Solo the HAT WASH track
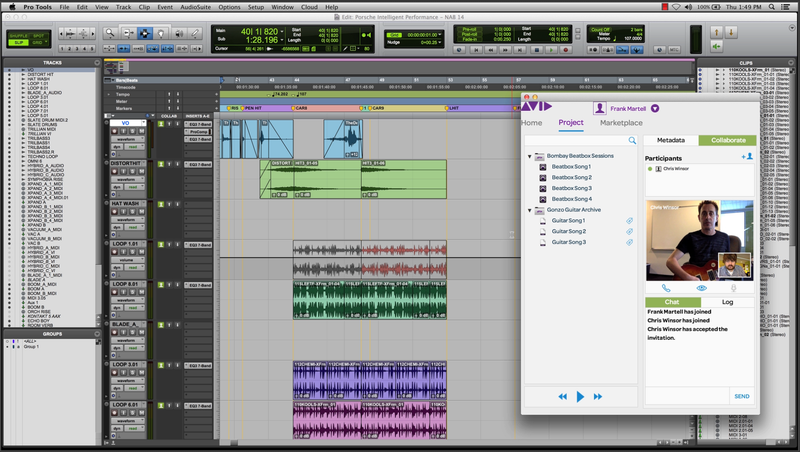 point(132,212)
